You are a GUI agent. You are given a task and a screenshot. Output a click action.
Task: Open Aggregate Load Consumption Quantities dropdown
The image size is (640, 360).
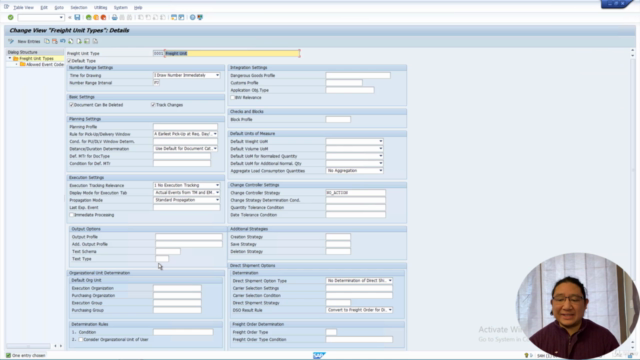tap(381, 171)
